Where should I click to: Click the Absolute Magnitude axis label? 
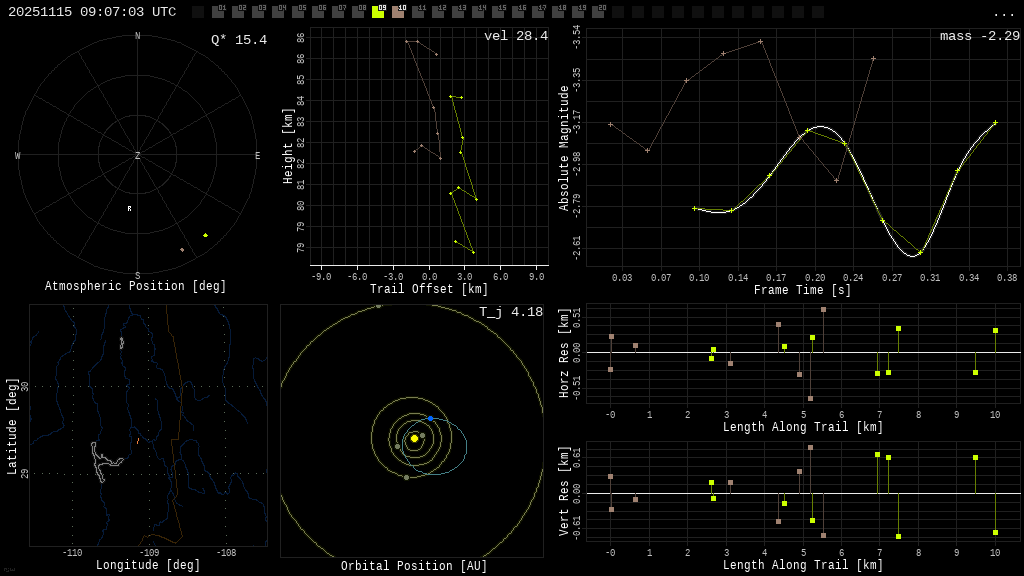point(564,148)
